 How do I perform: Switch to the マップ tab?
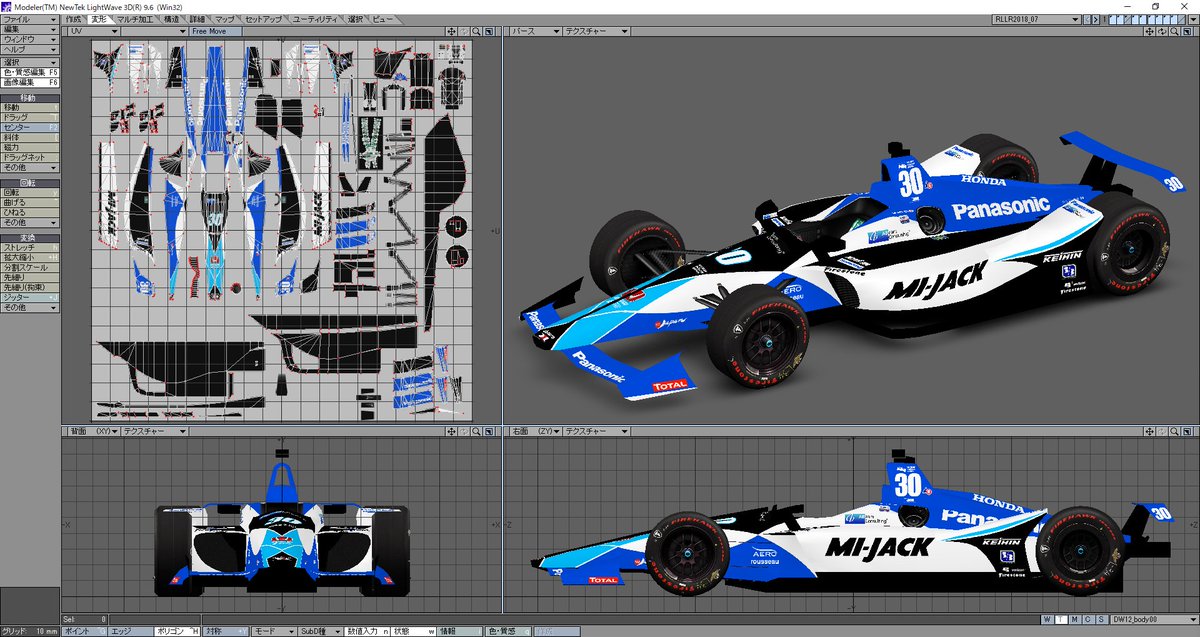(225, 19)
